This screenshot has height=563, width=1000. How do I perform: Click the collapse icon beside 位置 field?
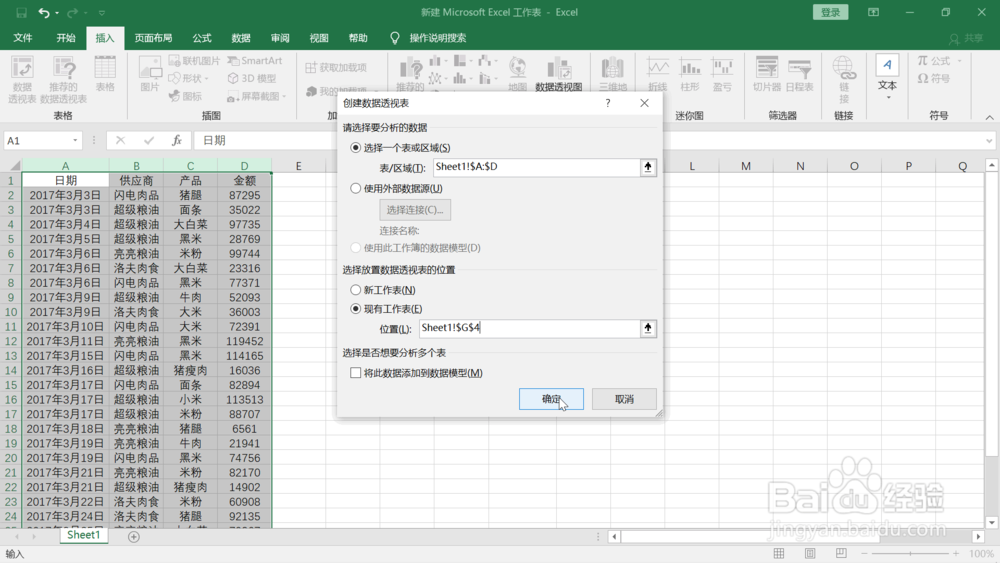(x=648, y=328)
